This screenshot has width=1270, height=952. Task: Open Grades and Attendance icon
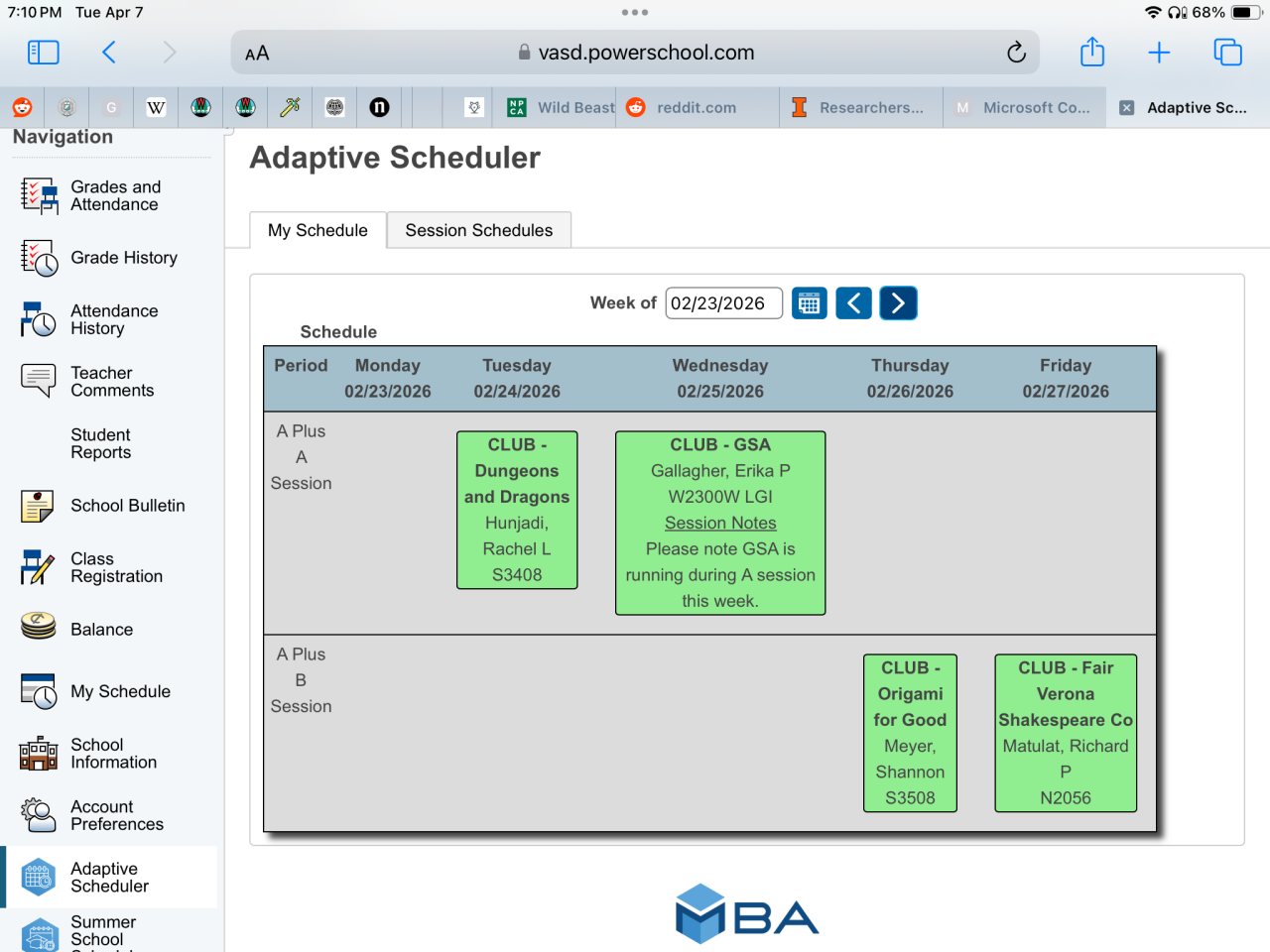(x=39, y=196)
